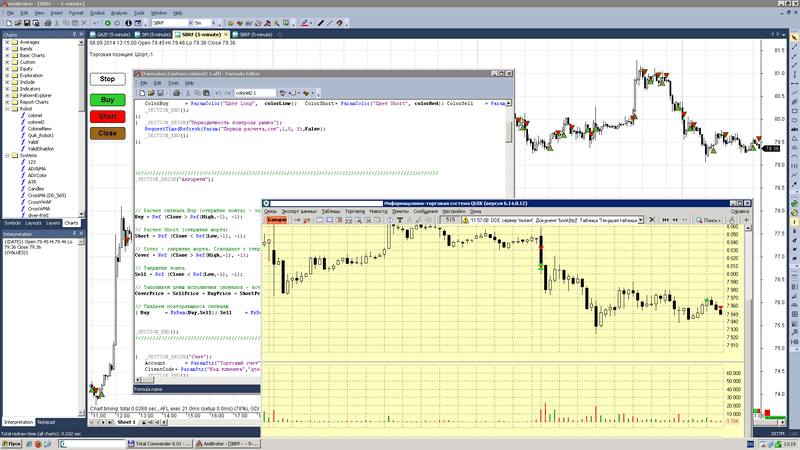Open the File menu in AmiBroker
Screen dimensions: 800x450
[10, 13]
